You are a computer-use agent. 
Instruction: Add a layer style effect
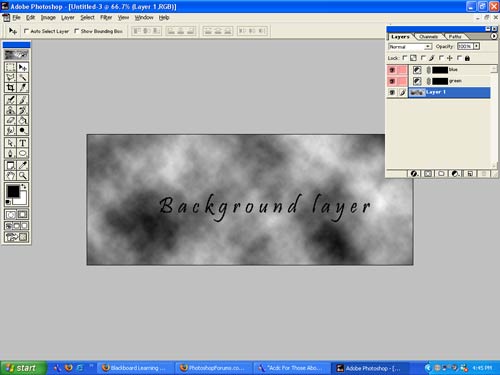(x=414, y=173)
